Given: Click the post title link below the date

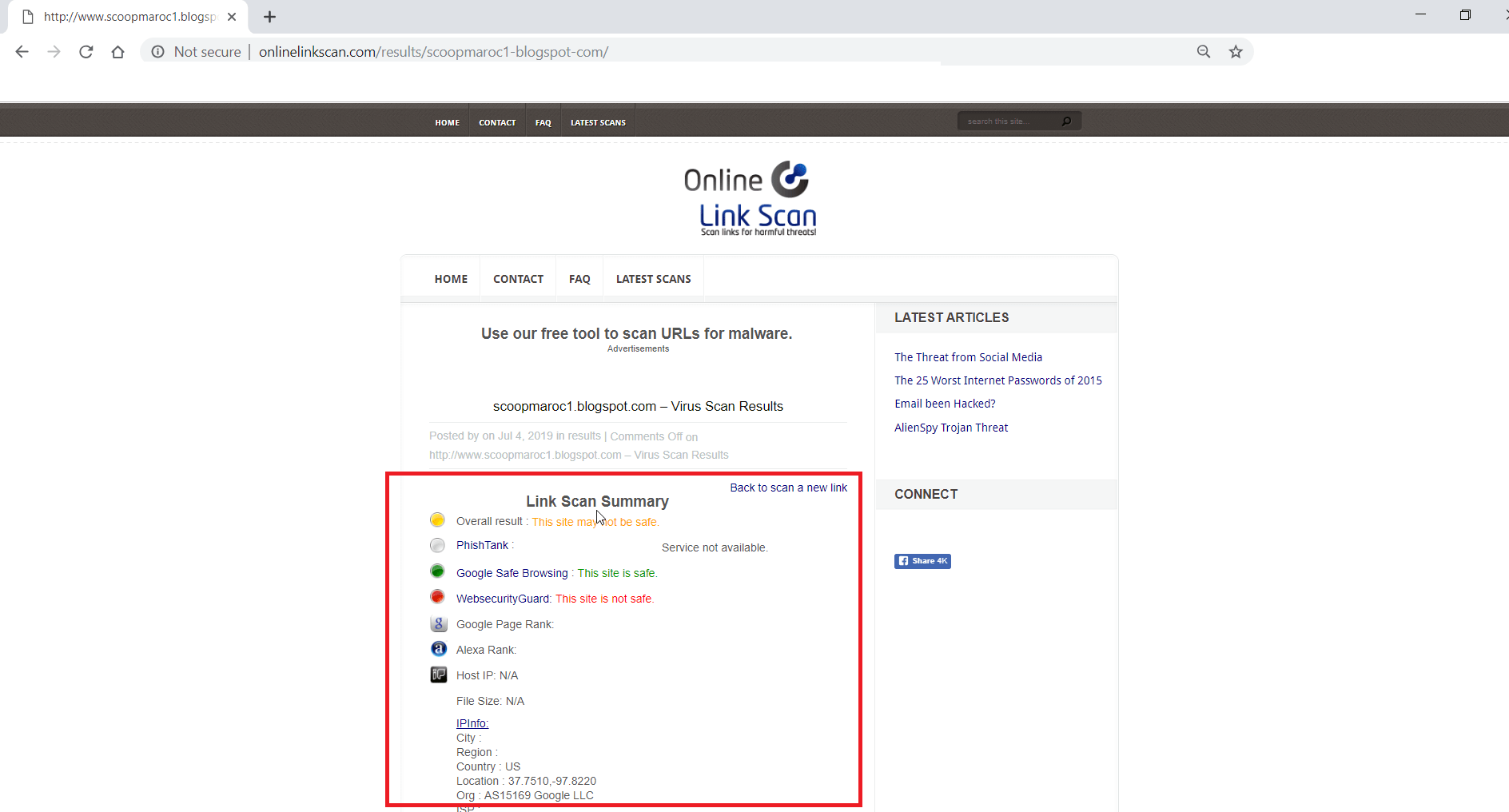Looking at the screenshot, I should pos(579,455).
